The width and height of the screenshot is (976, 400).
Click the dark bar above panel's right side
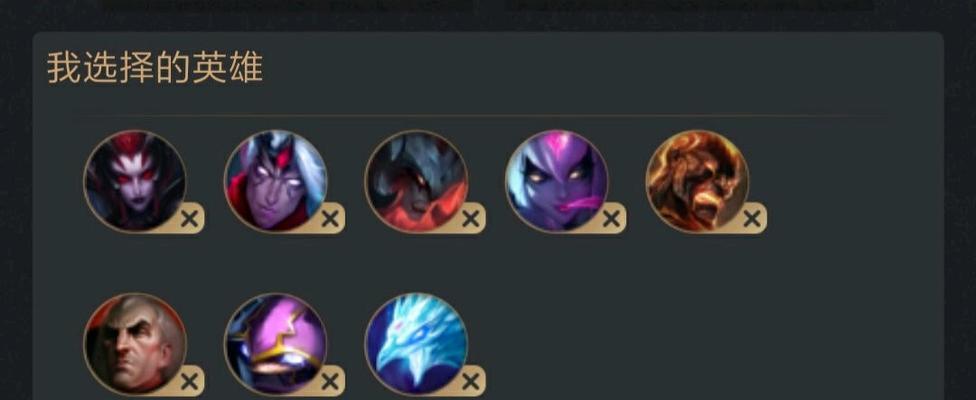(x=688, y=5)
